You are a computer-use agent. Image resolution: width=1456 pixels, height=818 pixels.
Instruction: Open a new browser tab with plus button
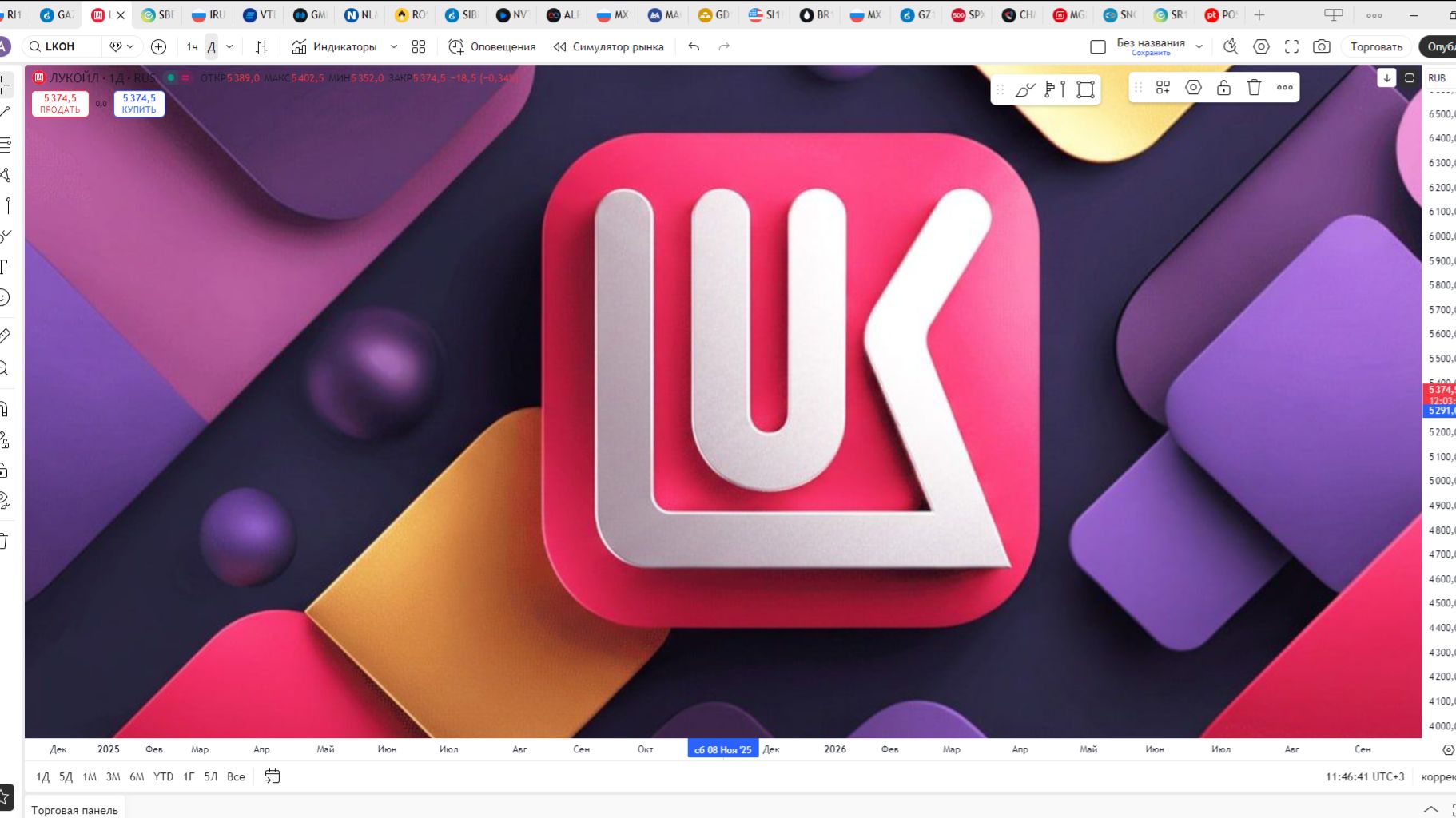1259,14
